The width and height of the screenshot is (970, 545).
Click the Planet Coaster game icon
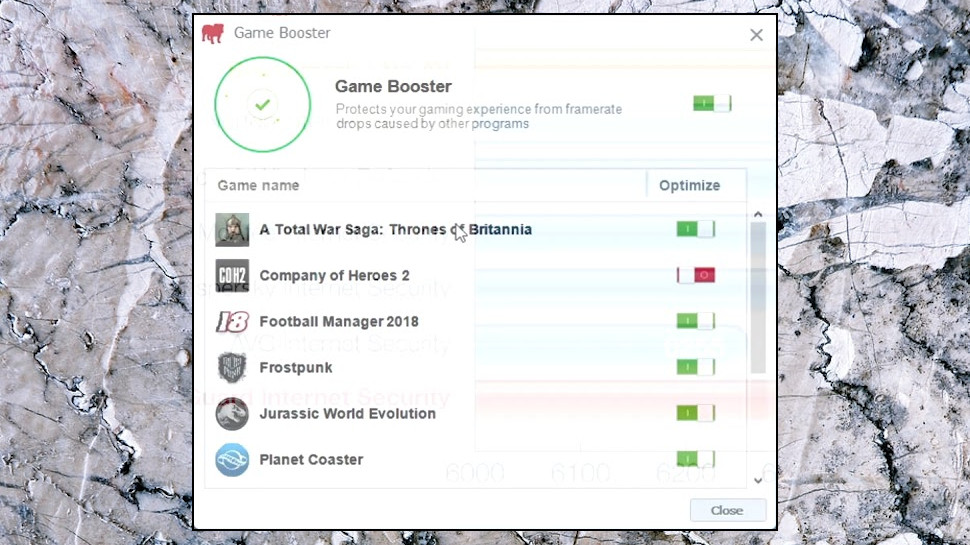pos(232,460)
